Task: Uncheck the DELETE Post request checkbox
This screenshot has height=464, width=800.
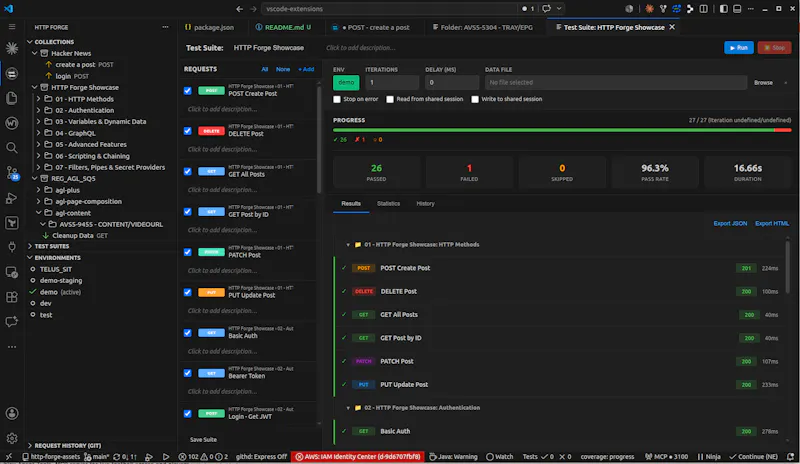Action: pyautogui.click(x=188, y=131)
